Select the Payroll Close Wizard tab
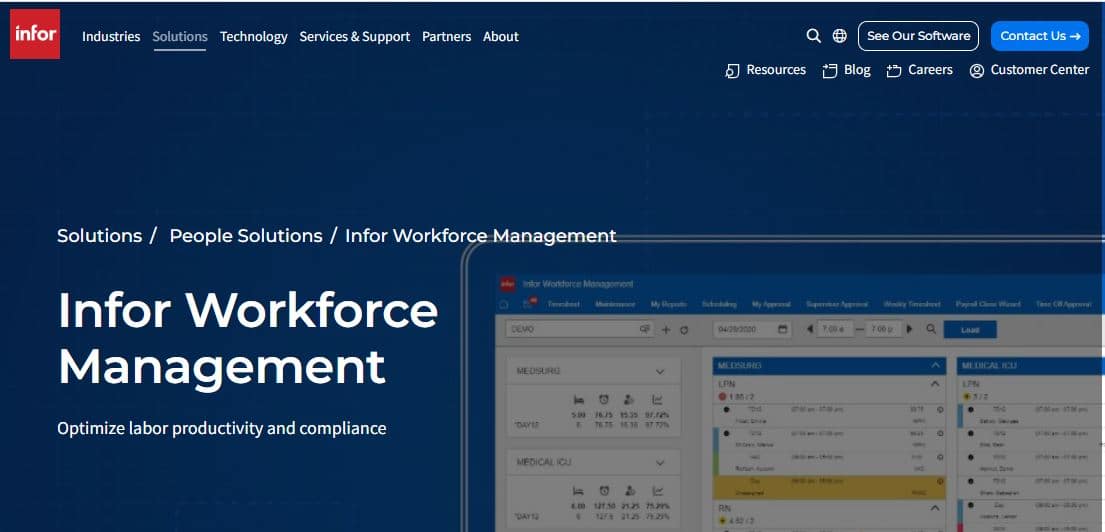Image resolution: width=1105 pixels, height=532 pixels. pyautogui.click(x=988, y=304)
